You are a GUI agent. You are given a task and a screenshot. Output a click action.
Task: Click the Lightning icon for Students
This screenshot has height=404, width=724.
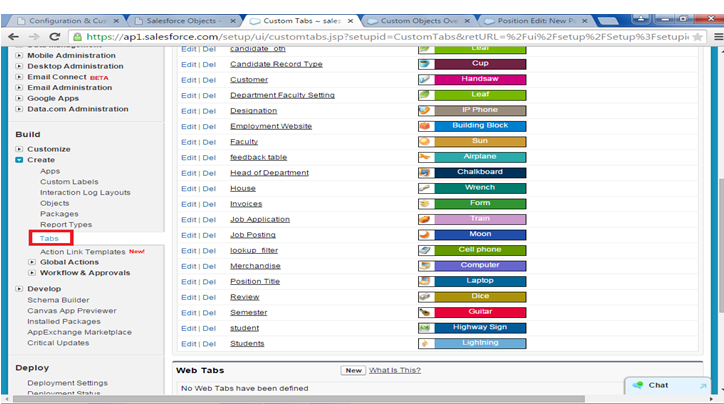(x=426, y=344)
